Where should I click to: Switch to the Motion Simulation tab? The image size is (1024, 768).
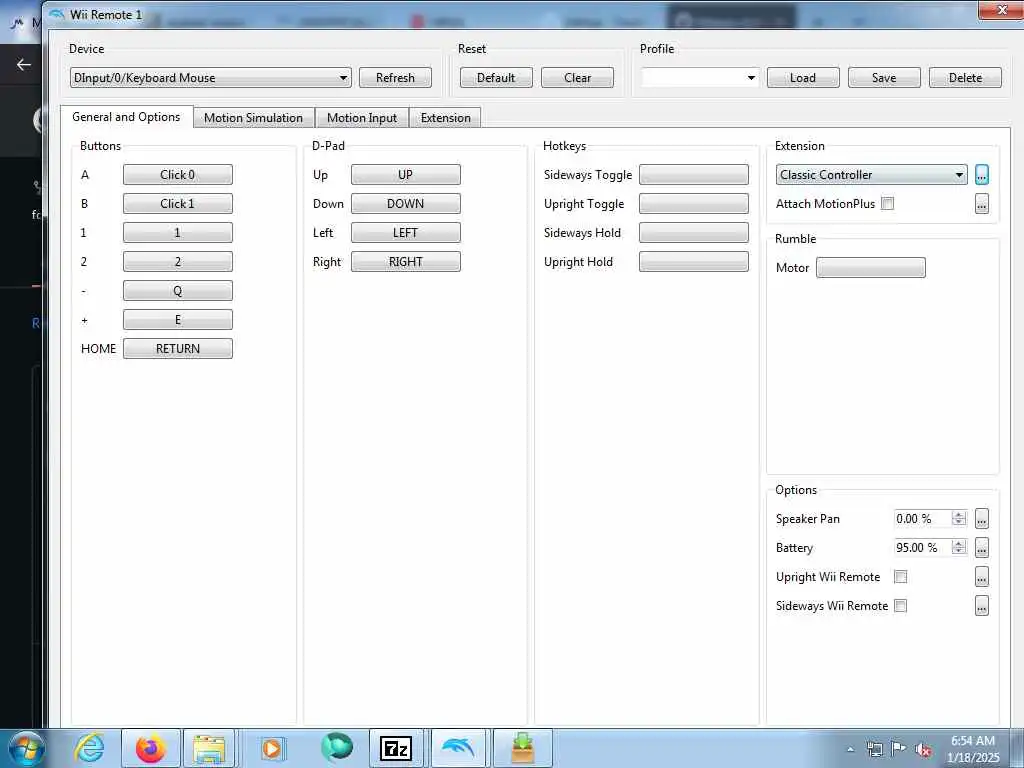pyautogui.click(x=253, y=118)
